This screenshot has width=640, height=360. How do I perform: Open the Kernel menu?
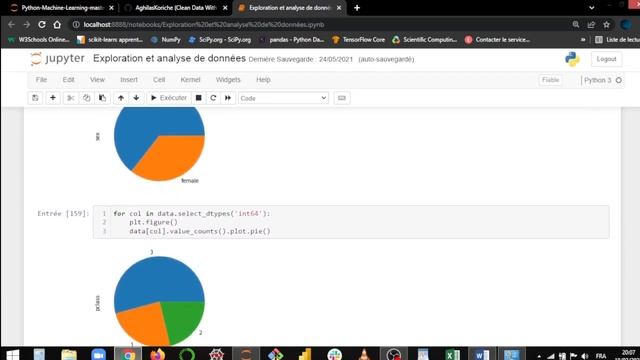(x=191, y=80)
